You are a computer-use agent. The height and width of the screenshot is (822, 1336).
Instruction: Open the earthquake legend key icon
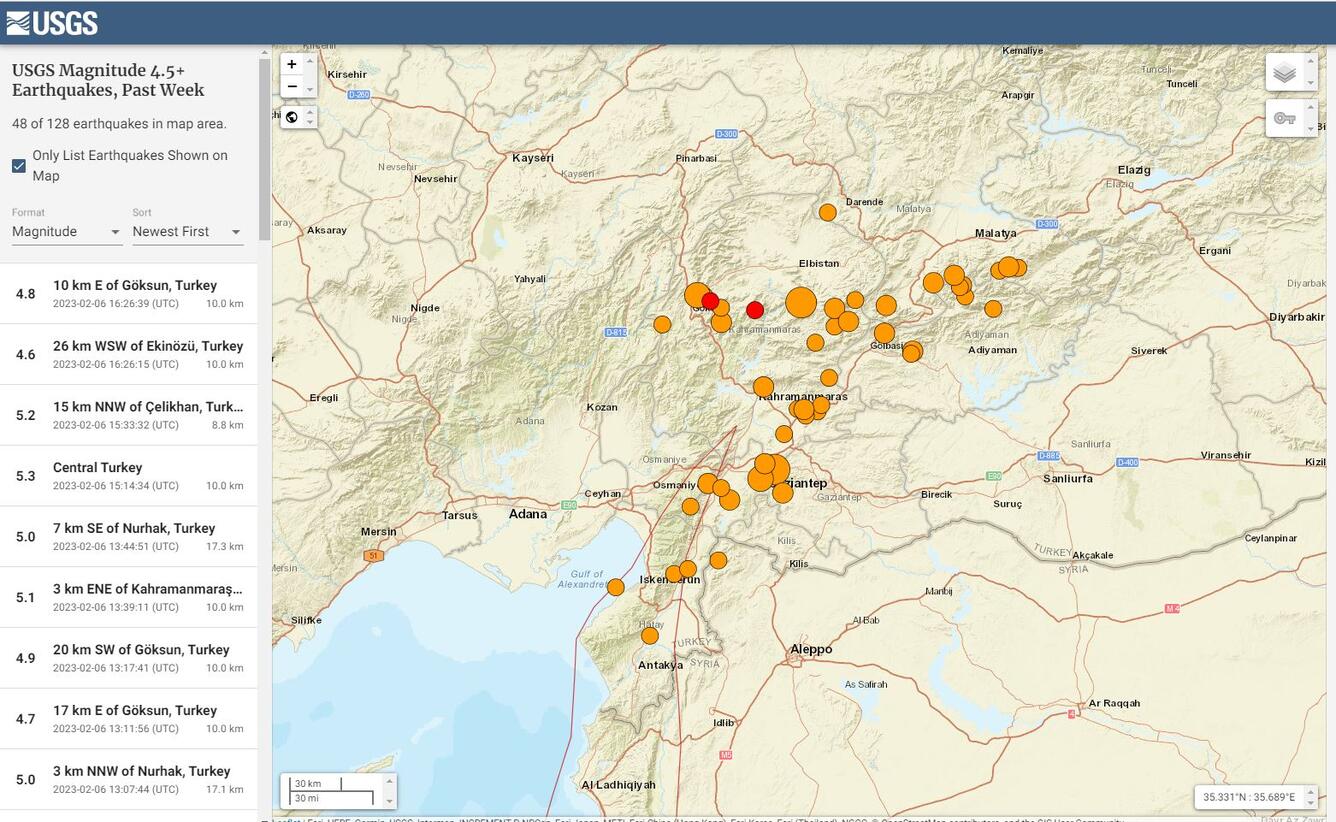click(x=1285, y=118)
